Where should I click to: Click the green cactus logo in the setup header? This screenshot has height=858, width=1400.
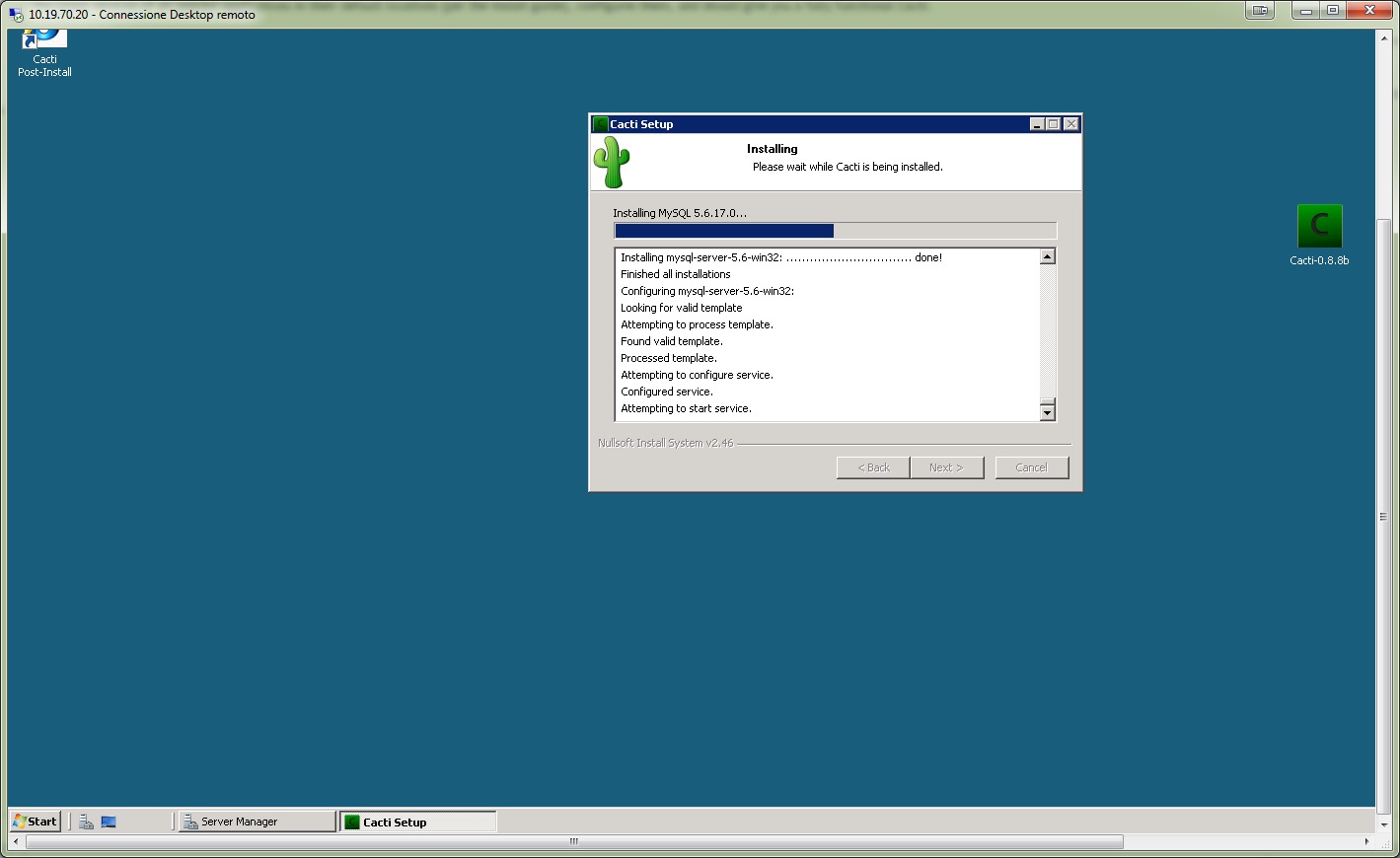click(612, 162)
